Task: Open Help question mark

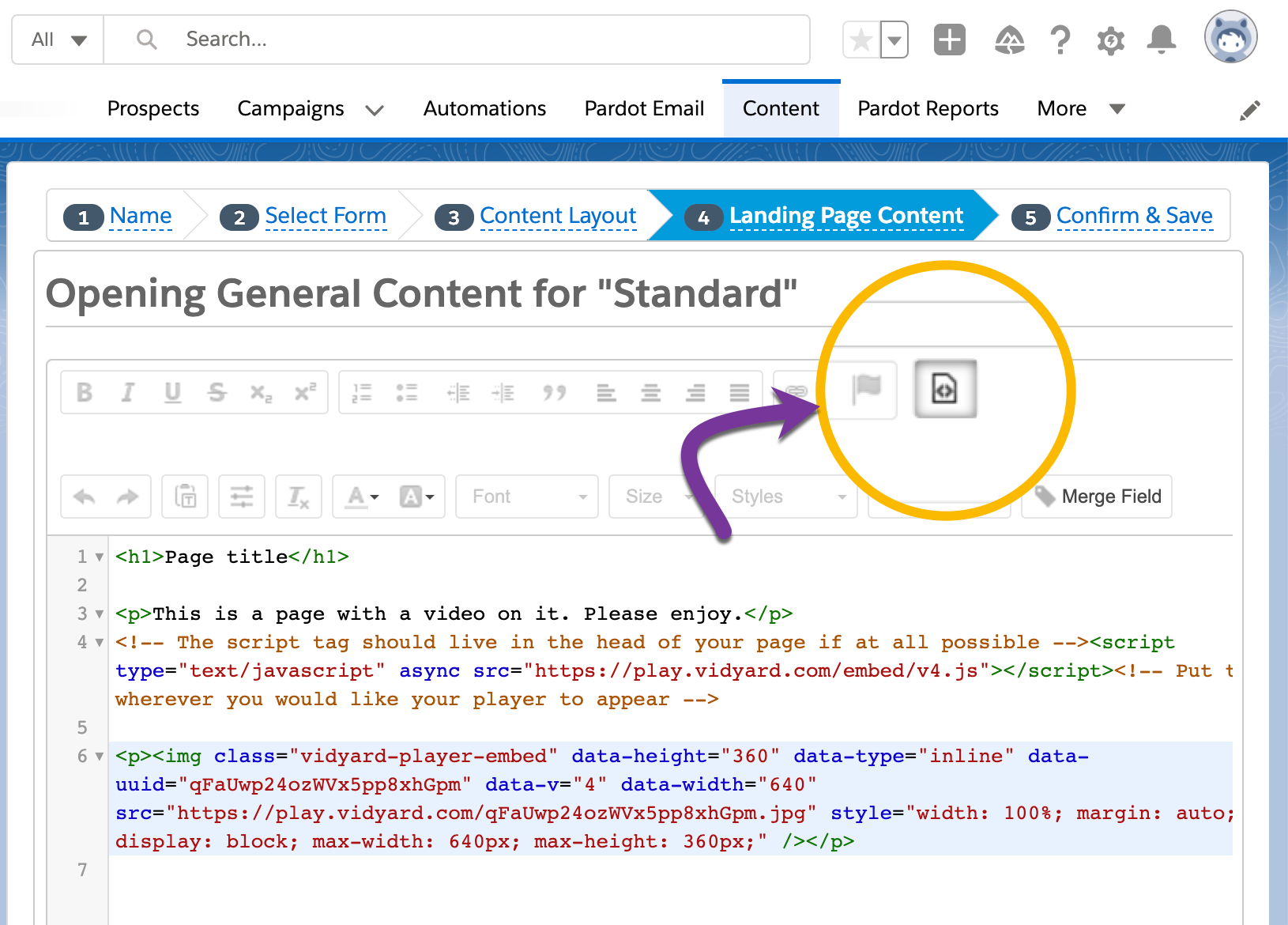Action: 1060,40
